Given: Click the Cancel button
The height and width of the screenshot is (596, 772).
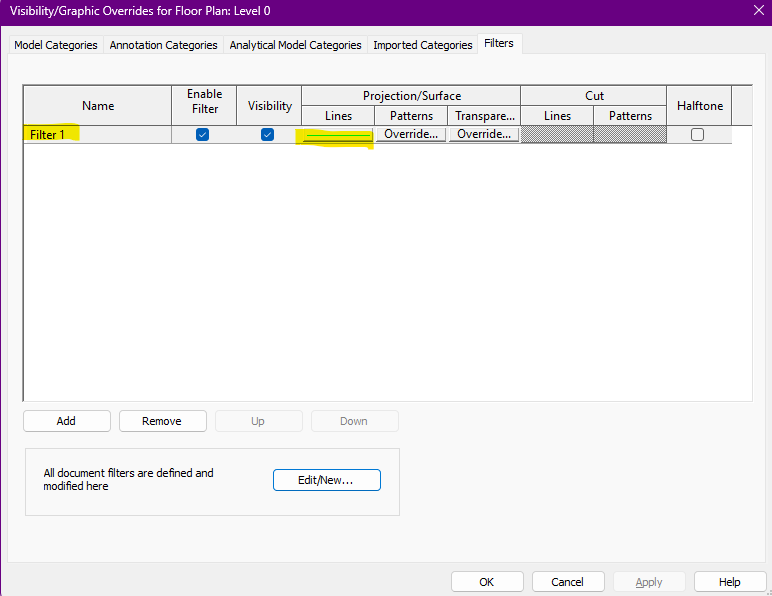Looking at the screenshot, I should tap(568, 582).
